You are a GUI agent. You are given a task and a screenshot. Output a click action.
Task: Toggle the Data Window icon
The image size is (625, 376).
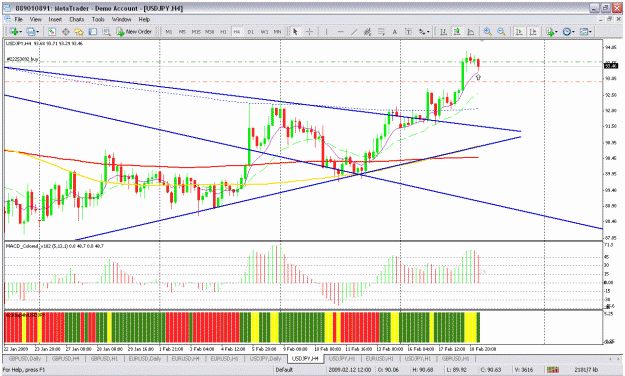65,31
